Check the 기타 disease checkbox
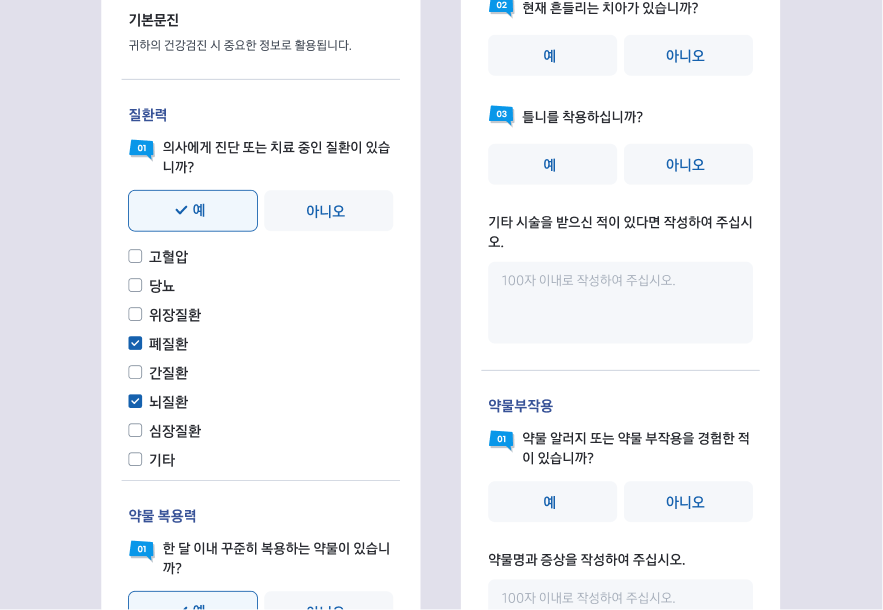Screen dimensions: 883x610 (135, 459)
